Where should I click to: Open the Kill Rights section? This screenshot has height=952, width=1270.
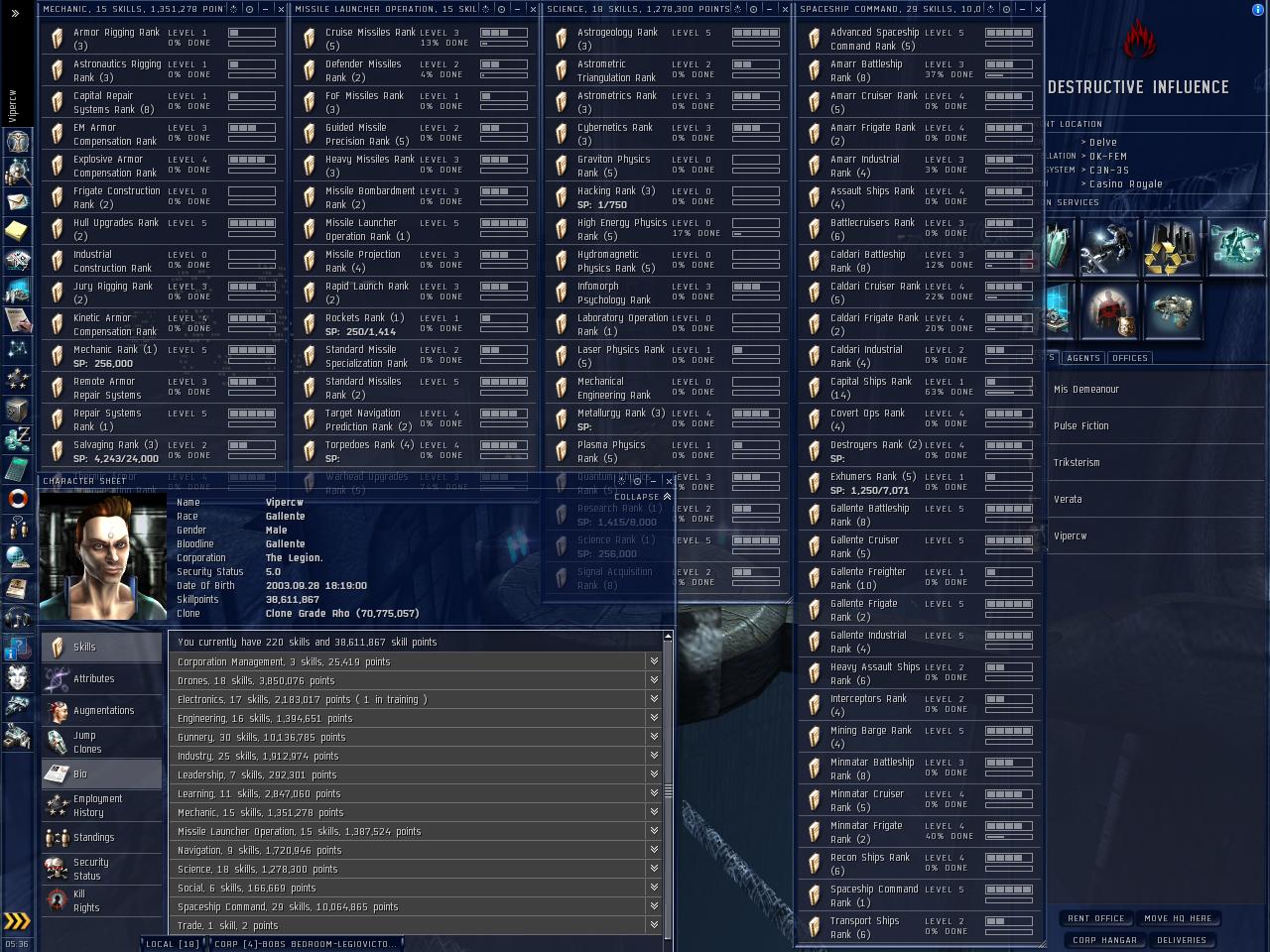101,900
